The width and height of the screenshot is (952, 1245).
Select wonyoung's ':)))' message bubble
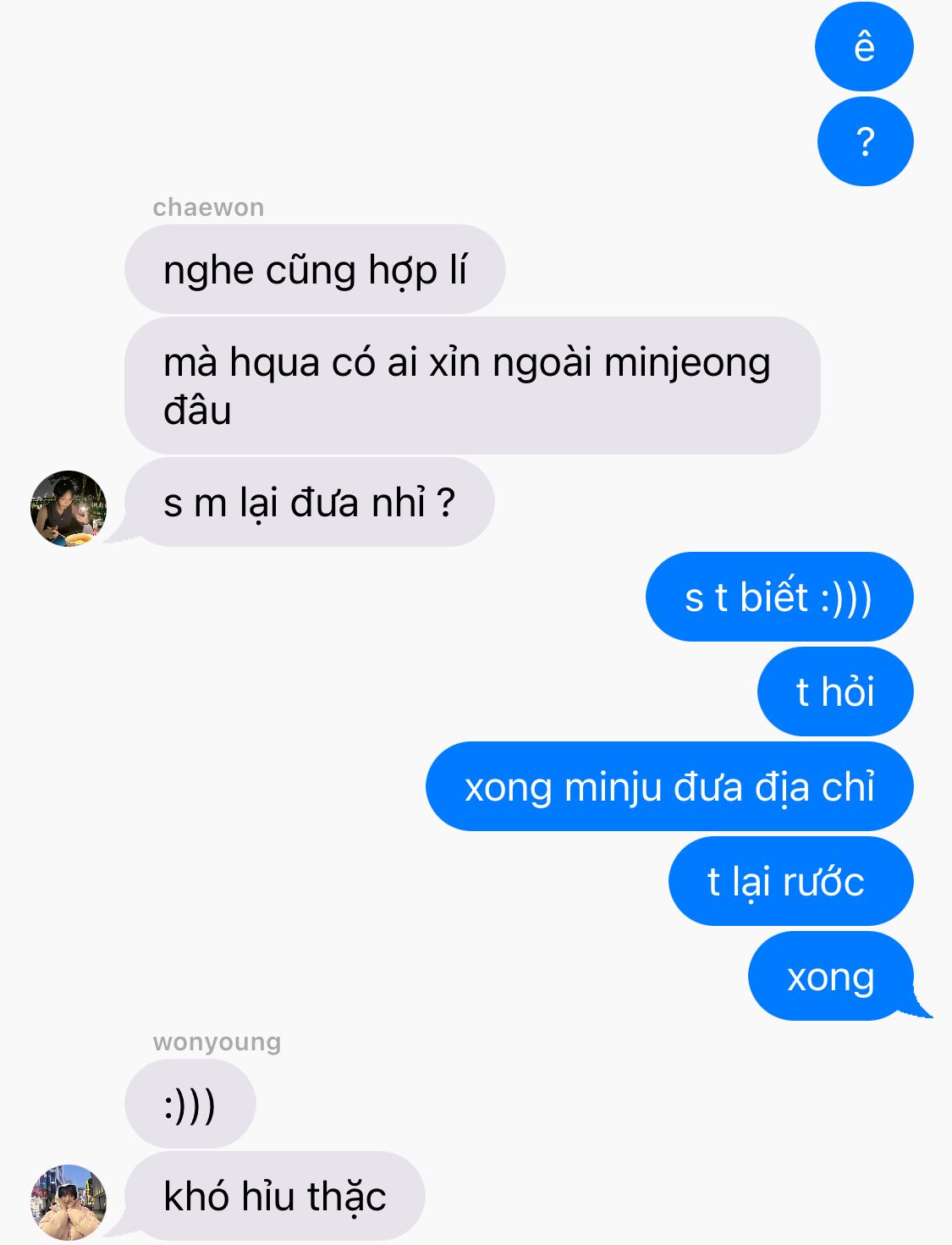pyautogui.click(x=190, y=1104)
